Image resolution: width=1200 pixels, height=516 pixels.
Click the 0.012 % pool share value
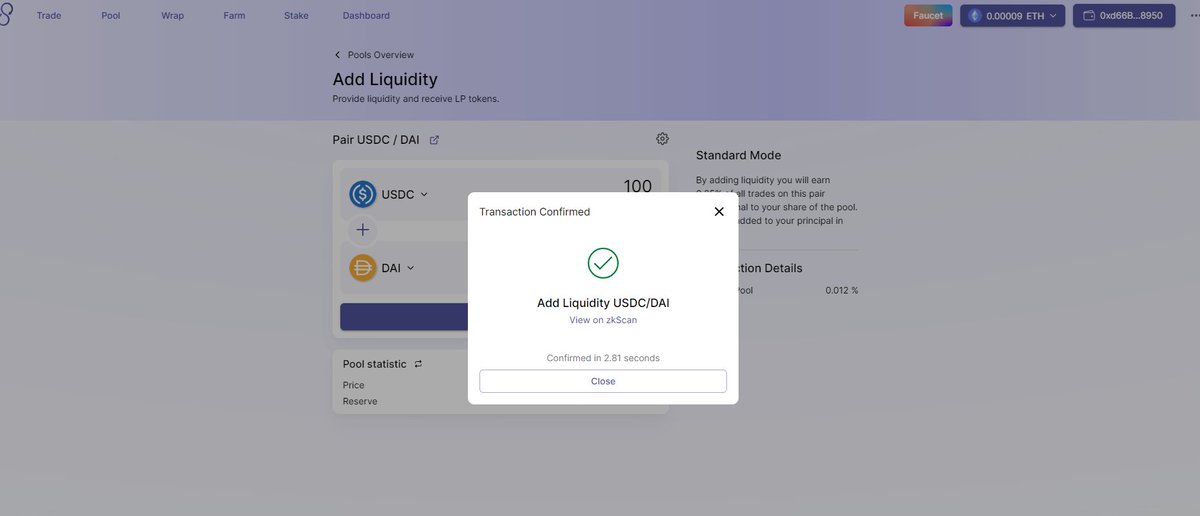(x=842, y=290)
